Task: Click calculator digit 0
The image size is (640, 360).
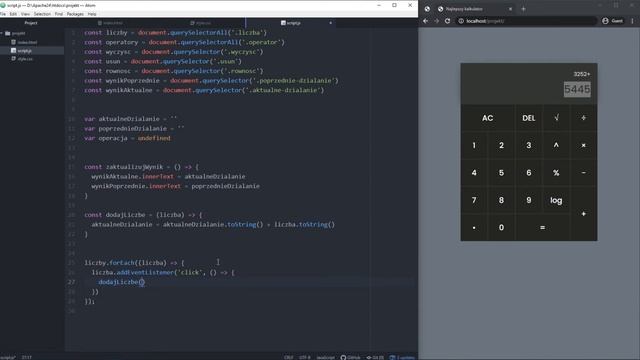Action: (x=501, y=227)
